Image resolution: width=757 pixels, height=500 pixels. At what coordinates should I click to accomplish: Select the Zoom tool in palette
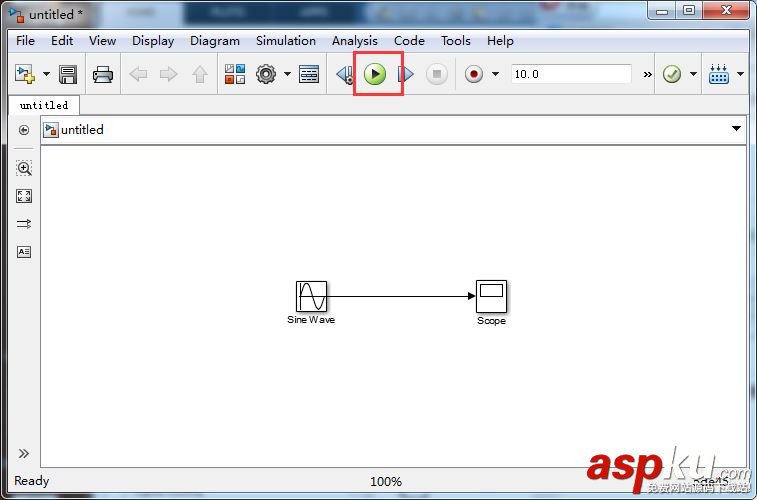click(24, 168)
